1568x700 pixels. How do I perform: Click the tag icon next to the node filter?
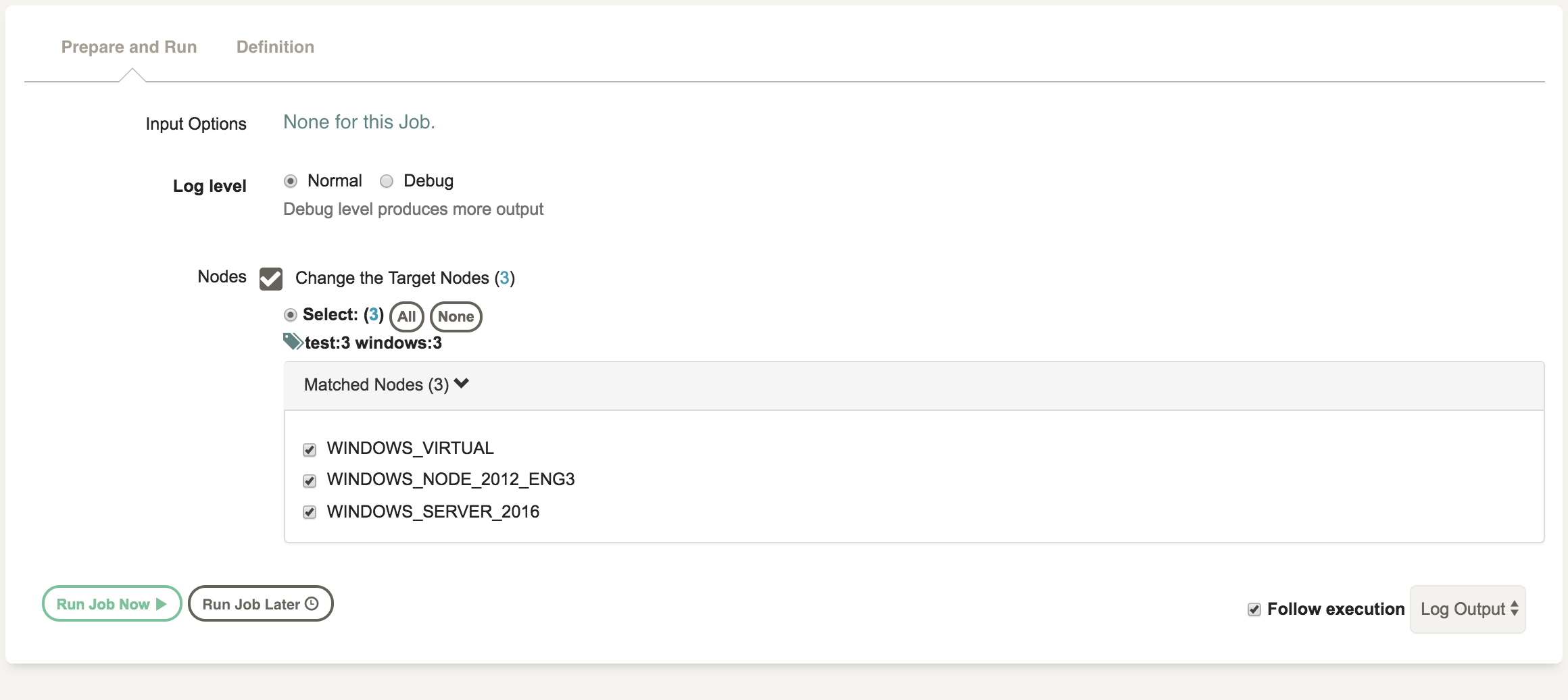[292, 341]
